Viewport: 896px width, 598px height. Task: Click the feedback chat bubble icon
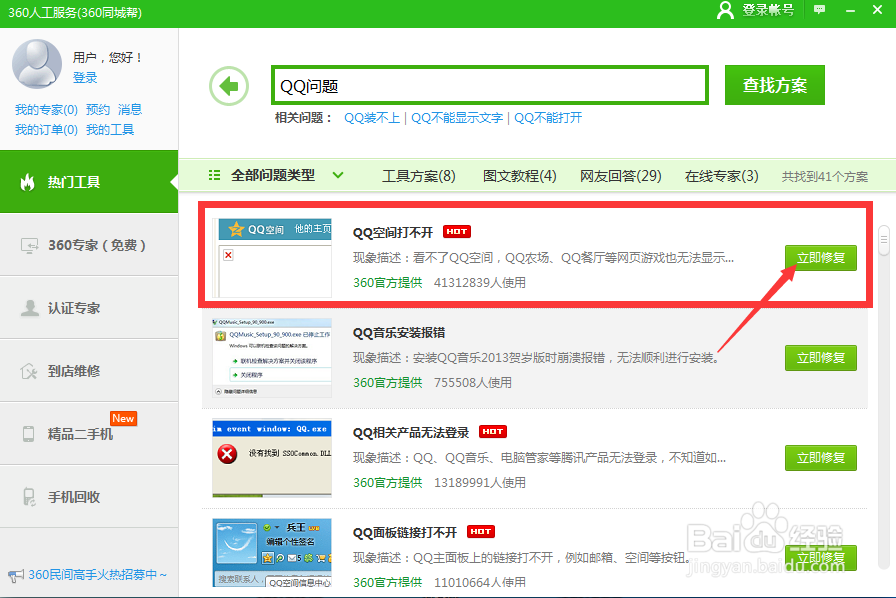[819, 10]
